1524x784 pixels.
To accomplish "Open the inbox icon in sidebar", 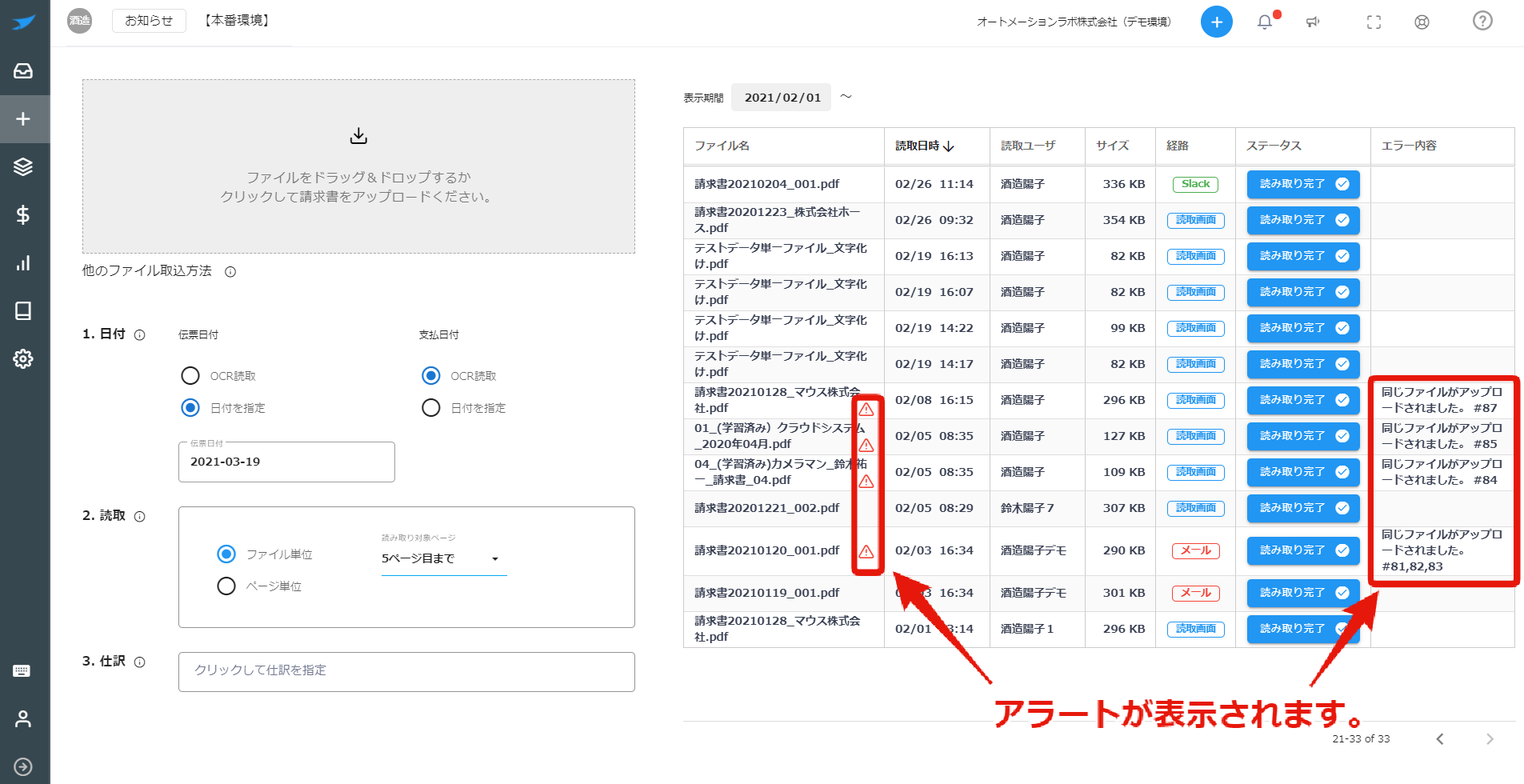I will (x=23, y=71).
